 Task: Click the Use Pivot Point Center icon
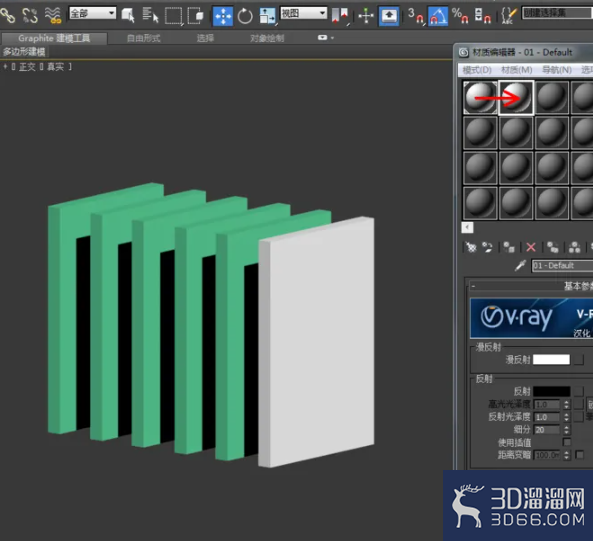pyautogui.click(x=340, y=16)
